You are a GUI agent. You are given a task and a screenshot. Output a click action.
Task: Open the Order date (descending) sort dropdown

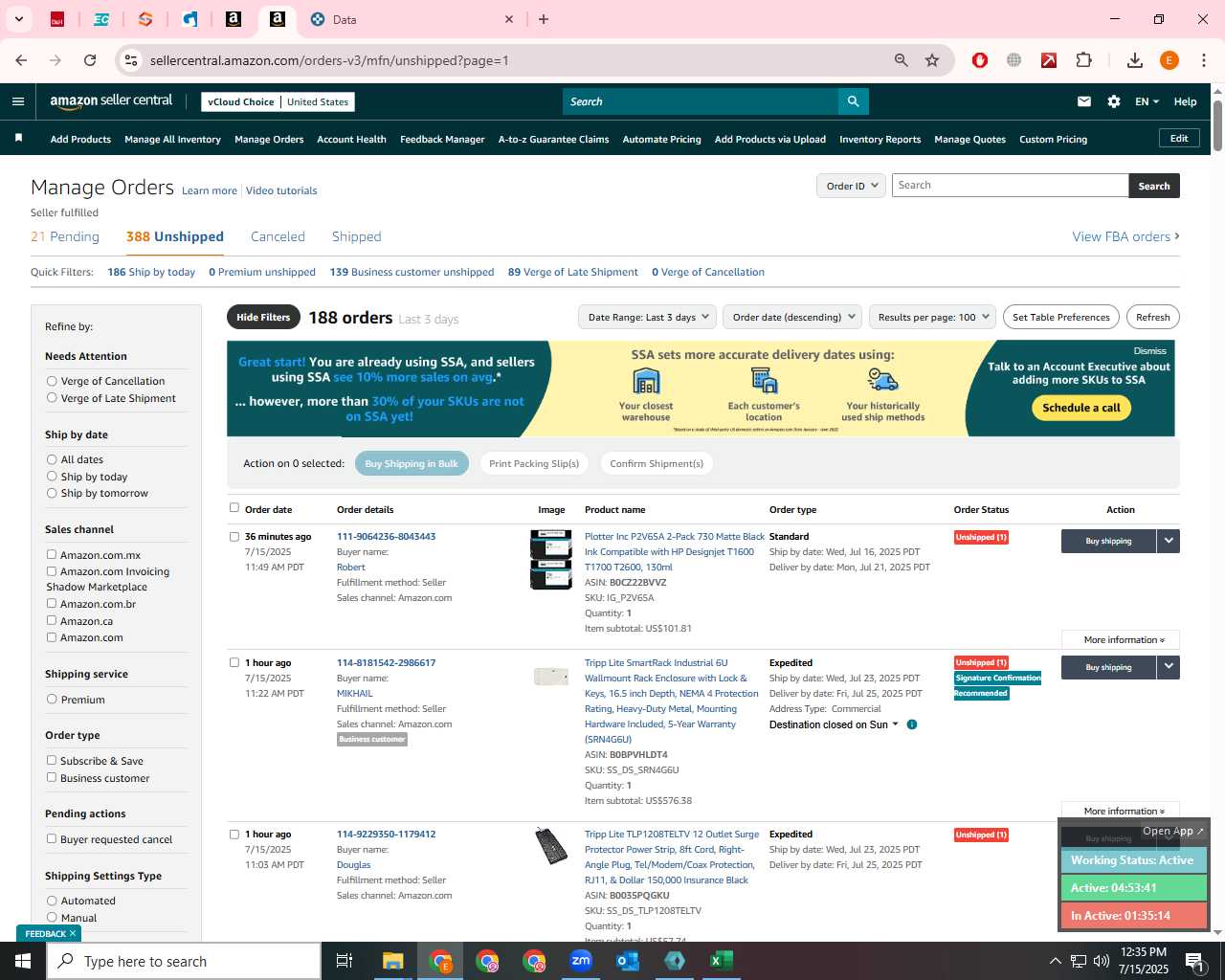point(792,317)
